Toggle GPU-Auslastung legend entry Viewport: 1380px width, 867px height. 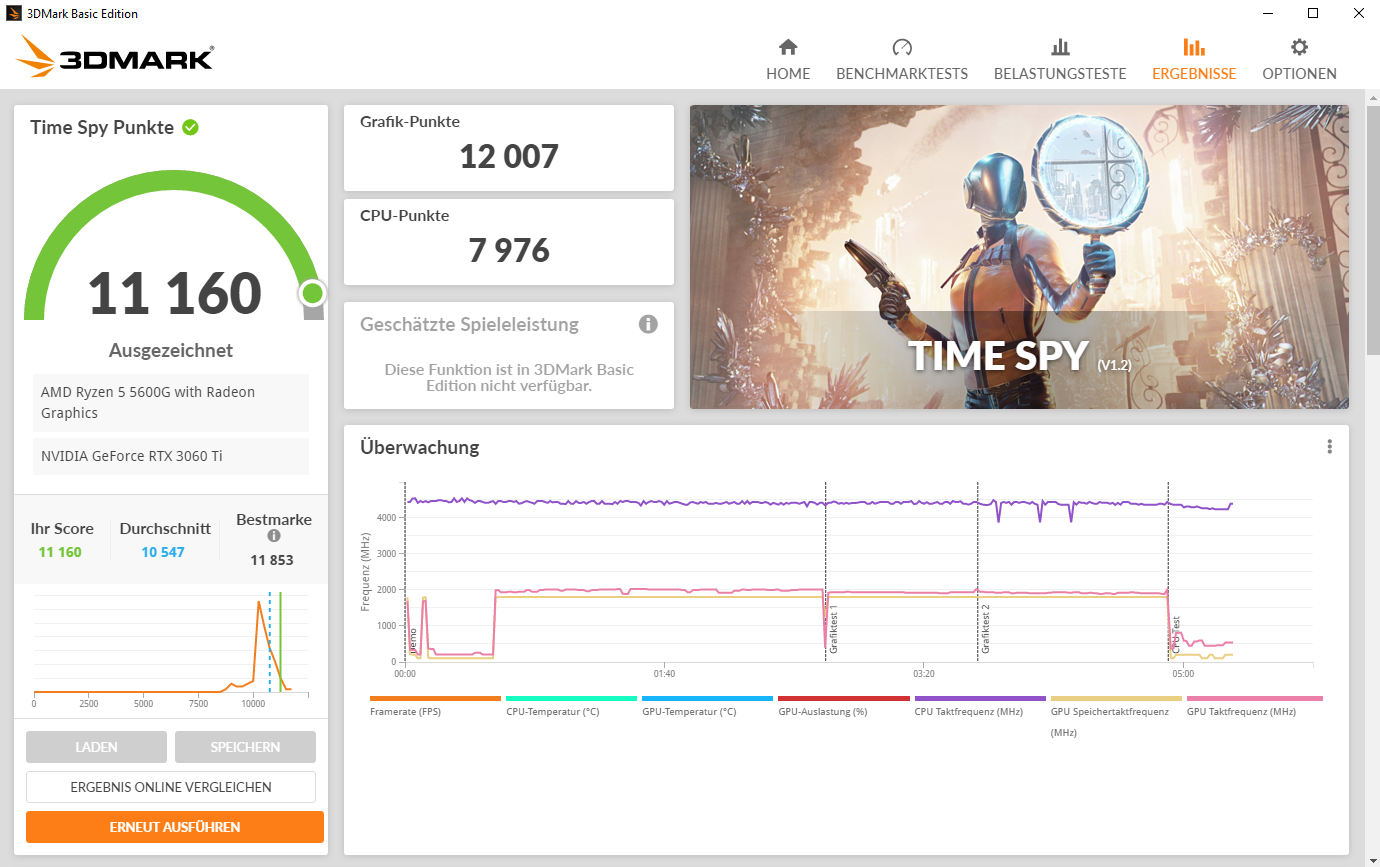click(x=843, y=706)
